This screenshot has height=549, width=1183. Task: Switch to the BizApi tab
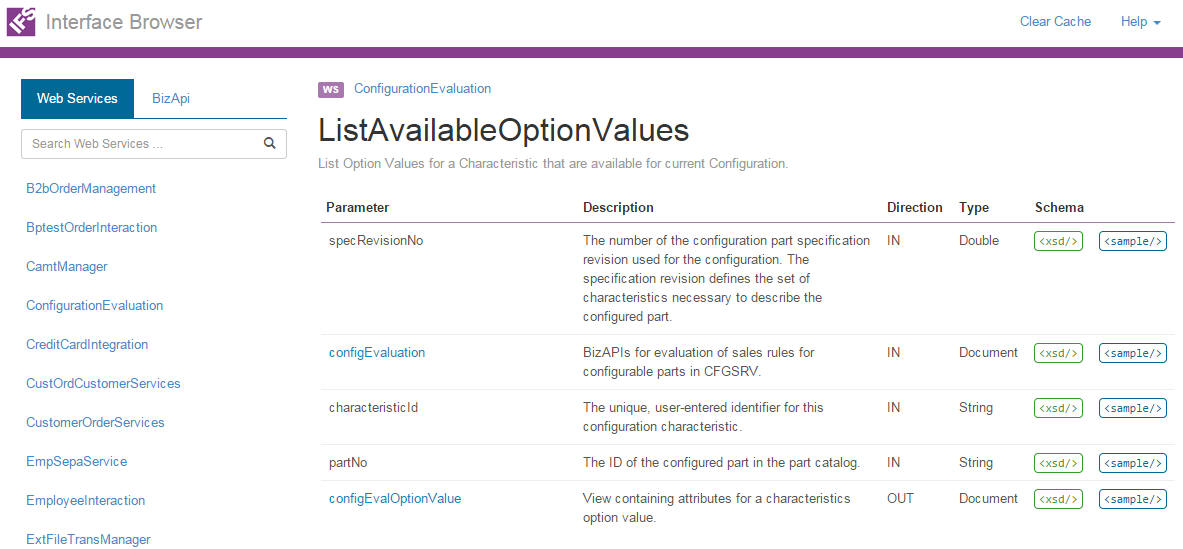(x=171, y=98)
